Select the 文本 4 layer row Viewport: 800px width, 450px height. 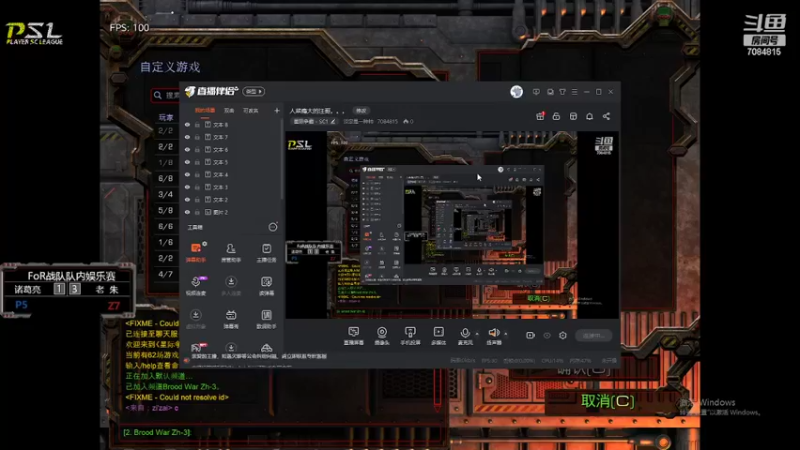pos(231,174)
